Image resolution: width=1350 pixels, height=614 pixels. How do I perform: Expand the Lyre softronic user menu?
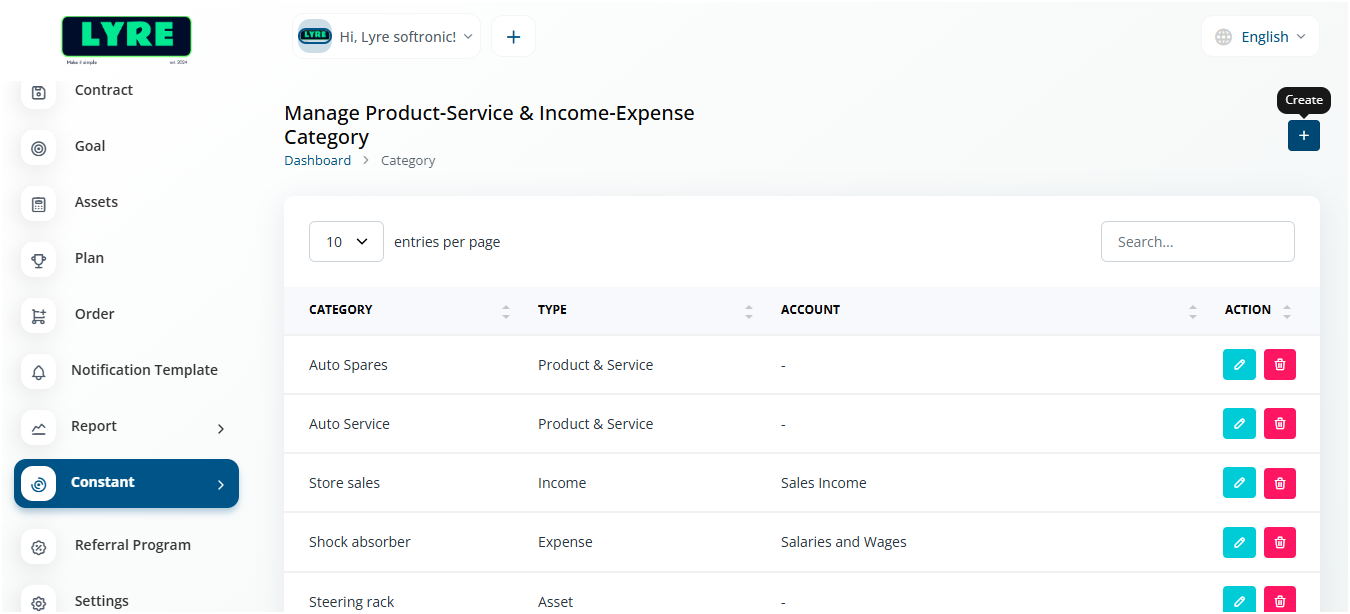tap(387, 37)
